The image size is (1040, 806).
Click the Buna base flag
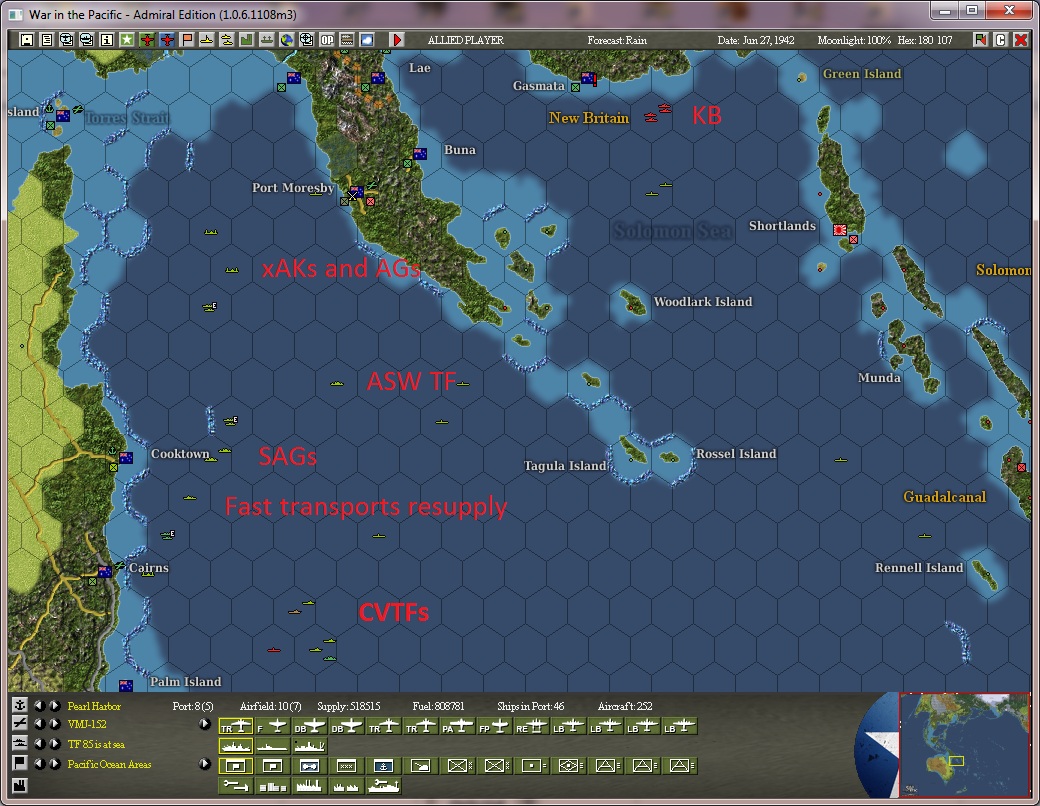coord(420,154)
